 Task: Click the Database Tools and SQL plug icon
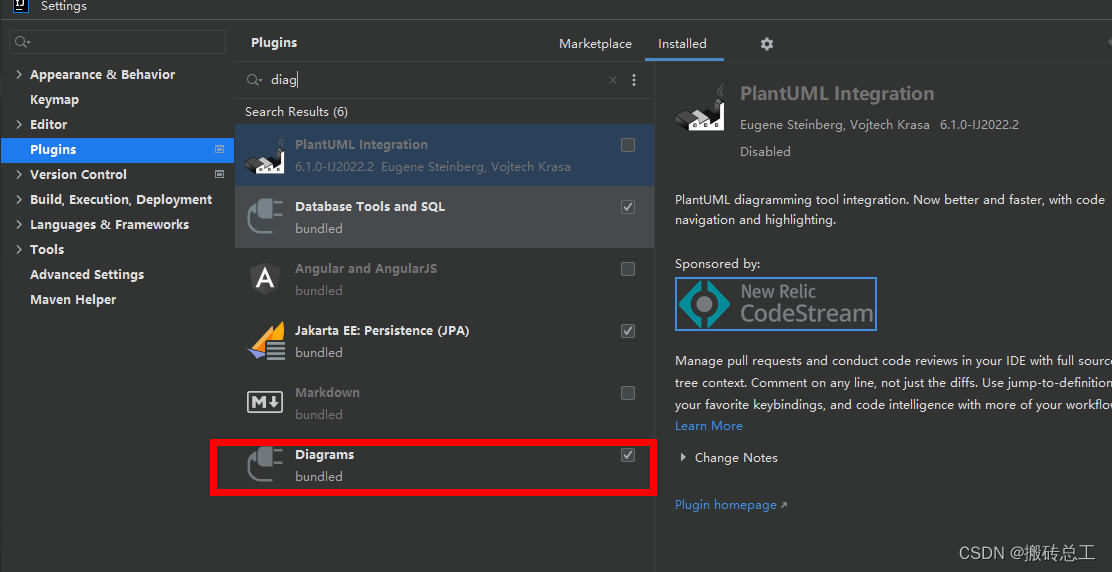pyautogui.click(x=265, y=217)
